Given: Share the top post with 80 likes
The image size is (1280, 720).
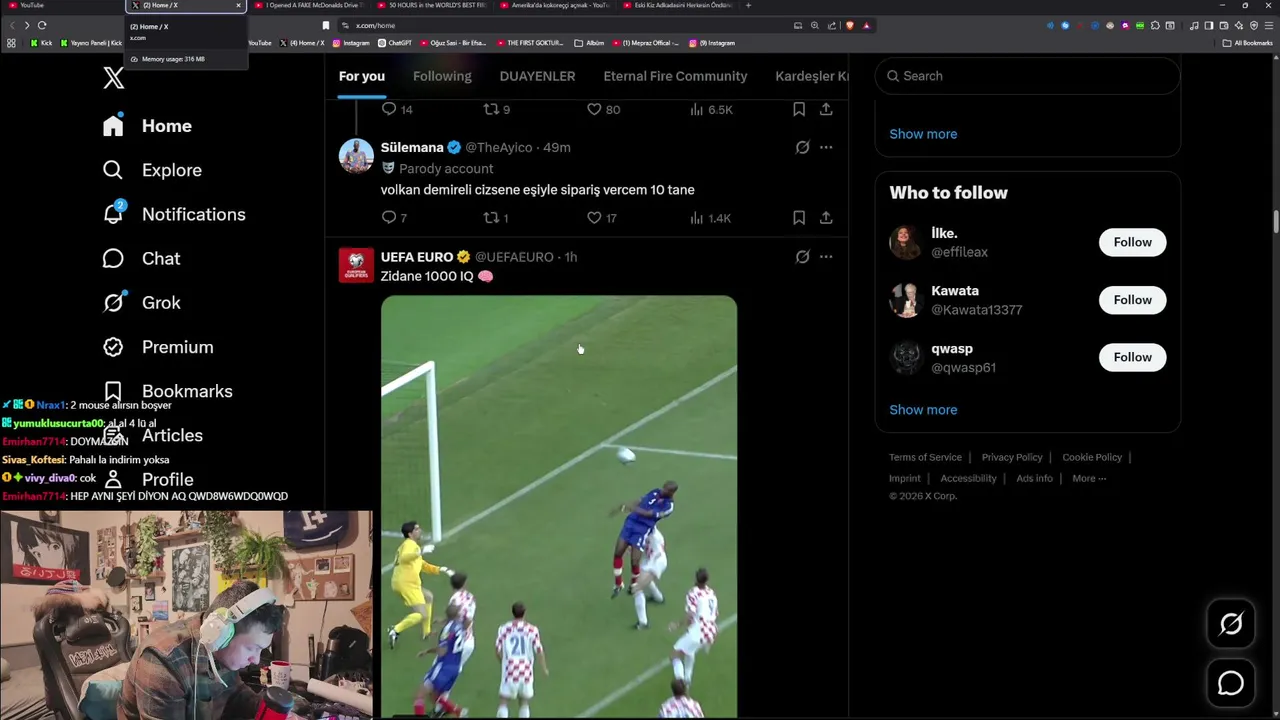Looking at the screenshot, I should point(826,109).
